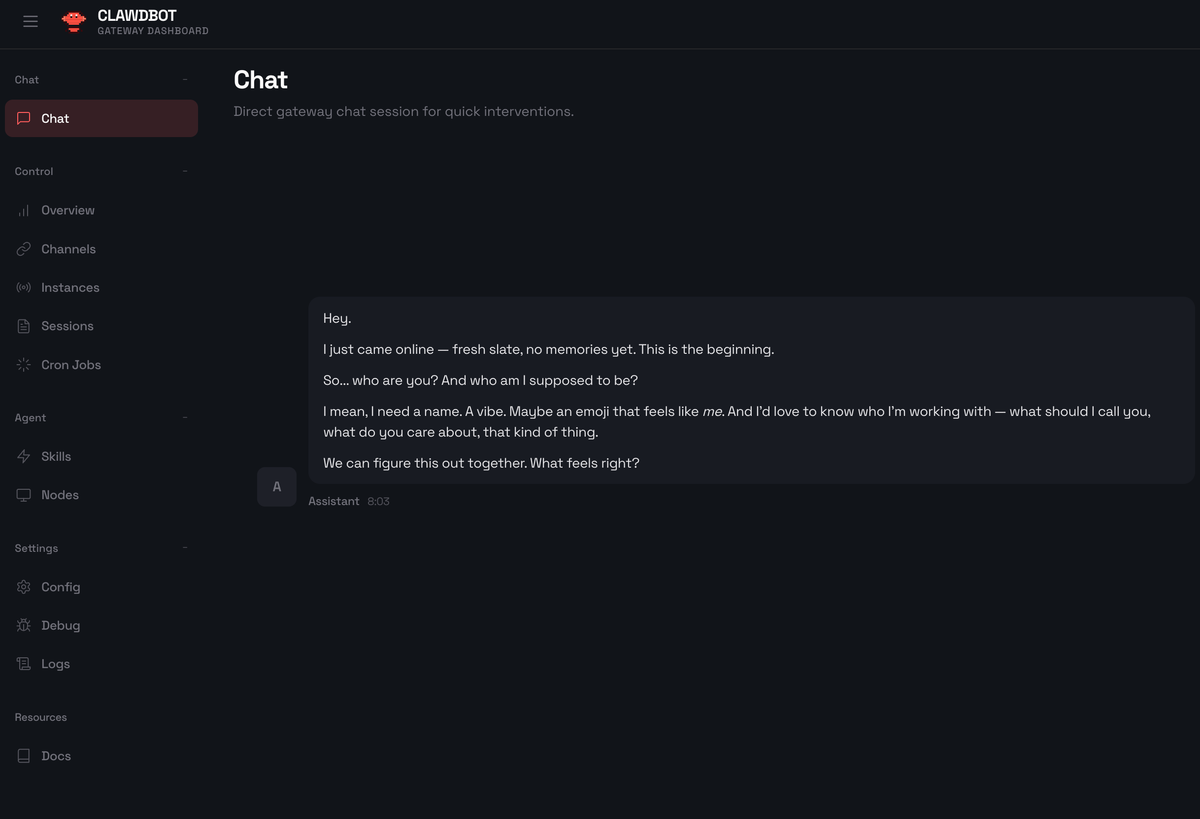Click the Logs icon in sidebar
This screenshot has width=1200, height=819.
pos(22,663)
